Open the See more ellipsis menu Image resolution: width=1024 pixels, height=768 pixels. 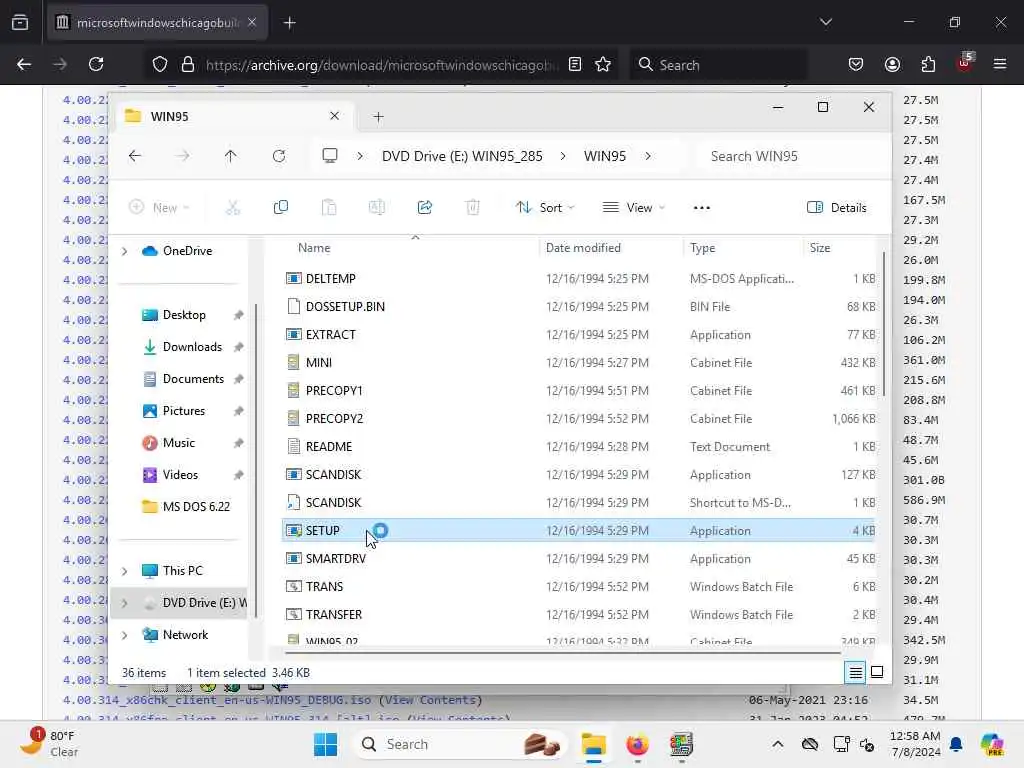[x=701, y=208]
